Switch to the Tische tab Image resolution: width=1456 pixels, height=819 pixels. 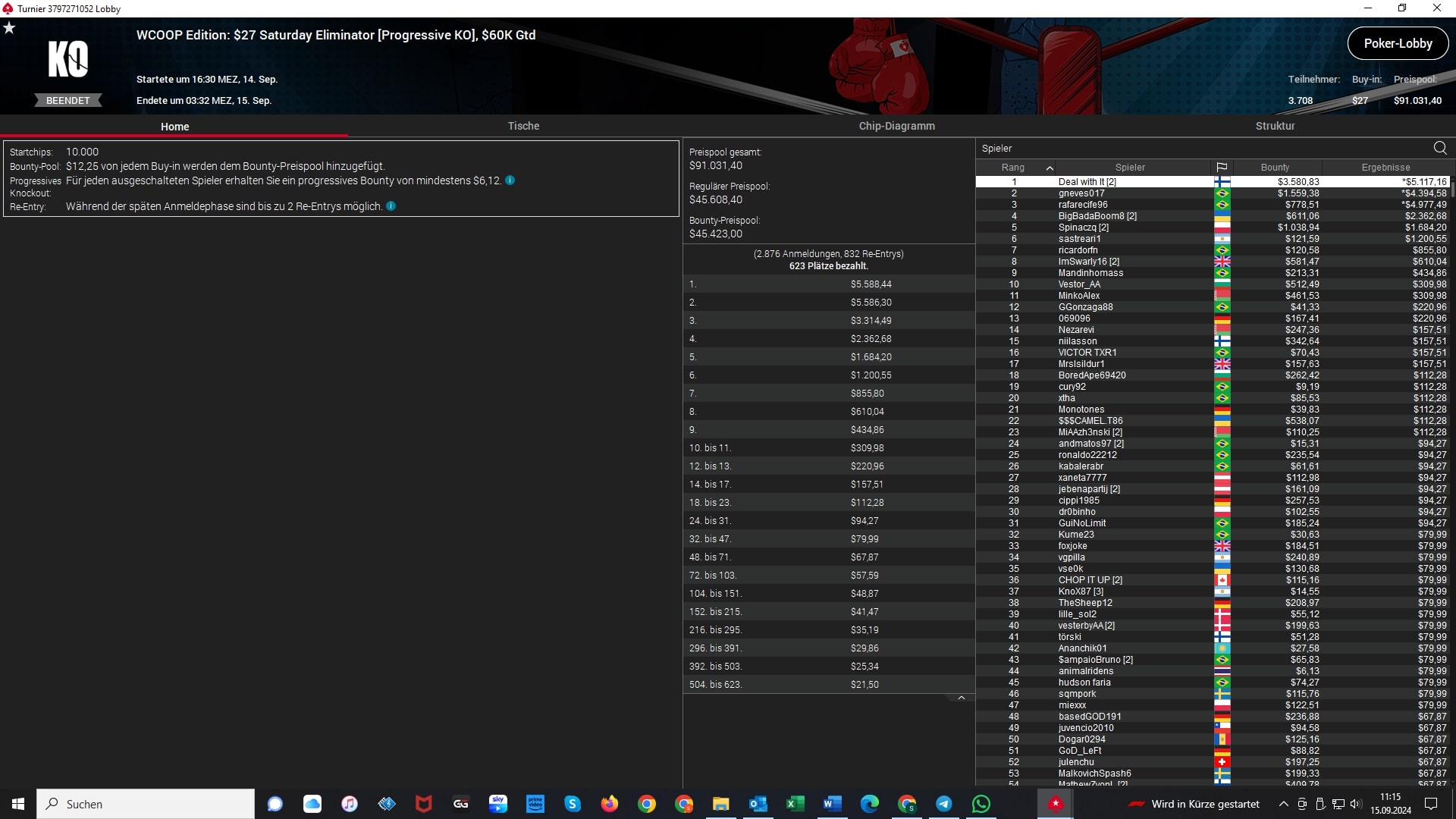pyautogui.click(x=523, y=126)
